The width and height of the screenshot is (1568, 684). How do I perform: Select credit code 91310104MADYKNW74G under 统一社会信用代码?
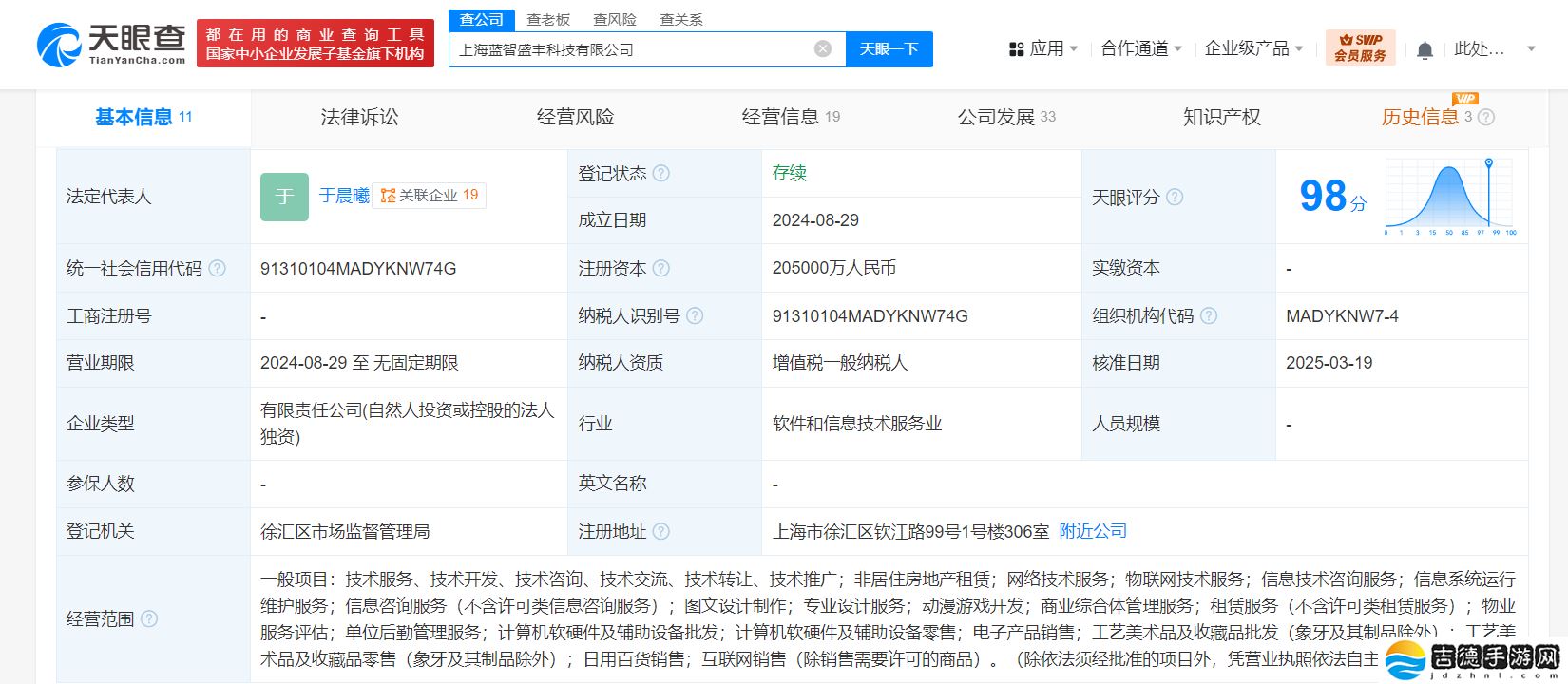[358, 269]
